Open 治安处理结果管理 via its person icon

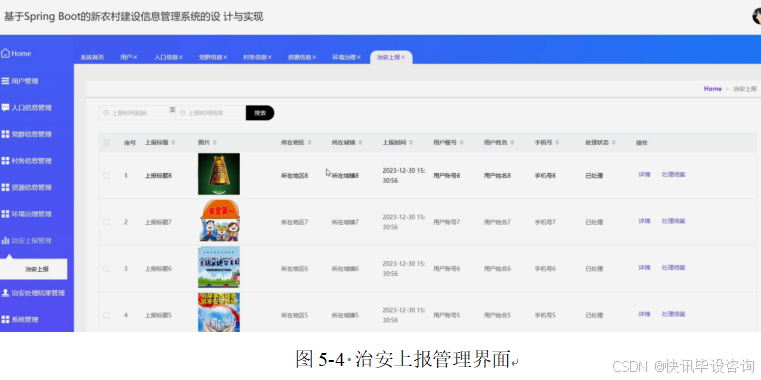5,293
